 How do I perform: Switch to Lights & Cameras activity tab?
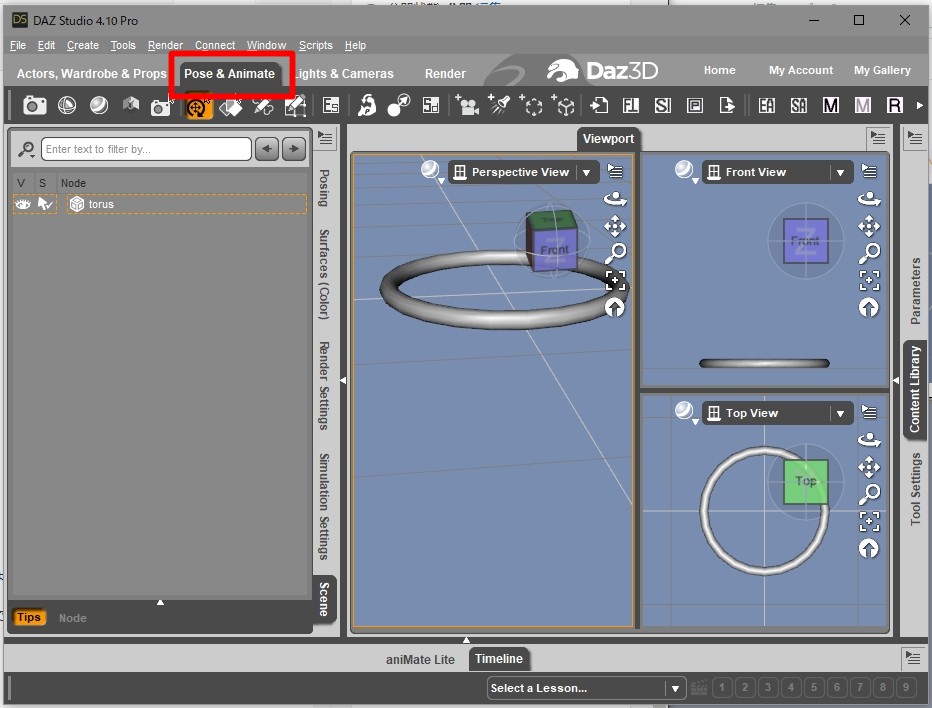click(344, 74)
